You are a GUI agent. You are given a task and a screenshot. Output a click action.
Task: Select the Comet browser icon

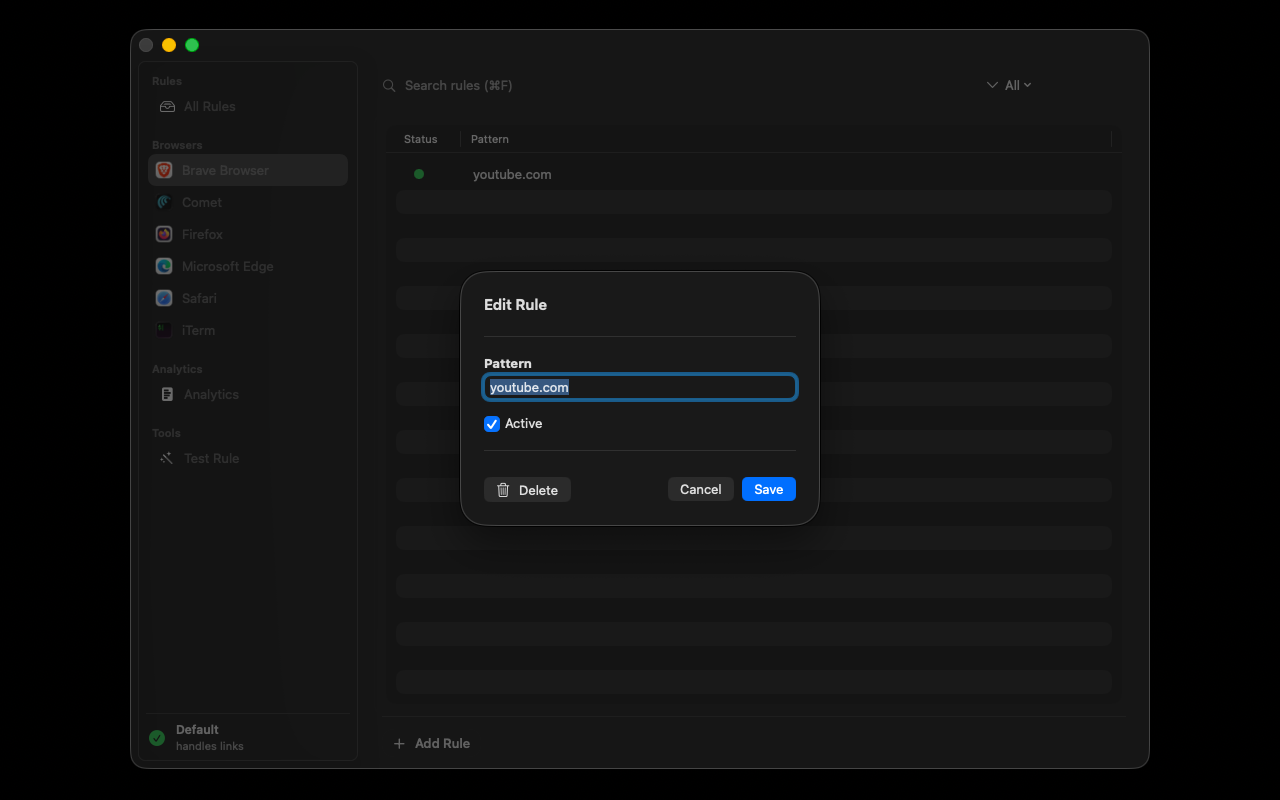coord(164,202)
